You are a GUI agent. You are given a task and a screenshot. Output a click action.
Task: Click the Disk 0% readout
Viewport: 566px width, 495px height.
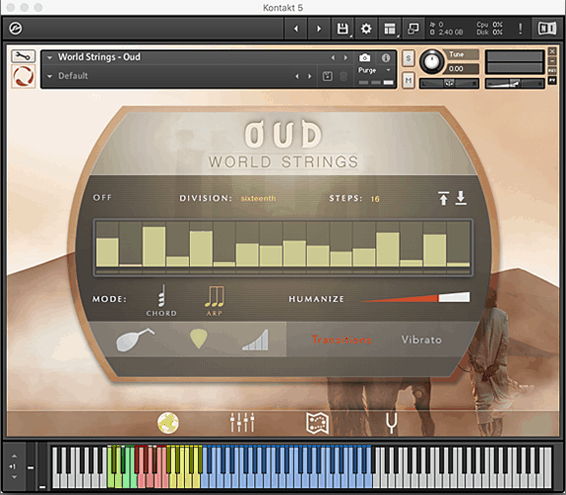489,32
